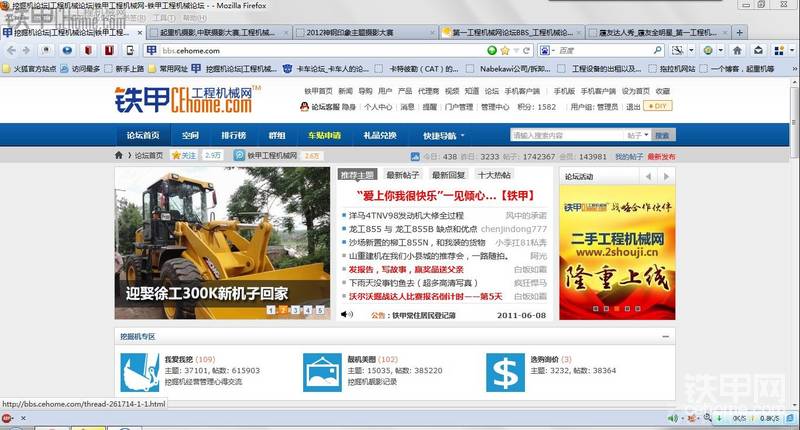Collapse the 挖掘机专区 section
The image size is (800, 430).
pos(665,337)
